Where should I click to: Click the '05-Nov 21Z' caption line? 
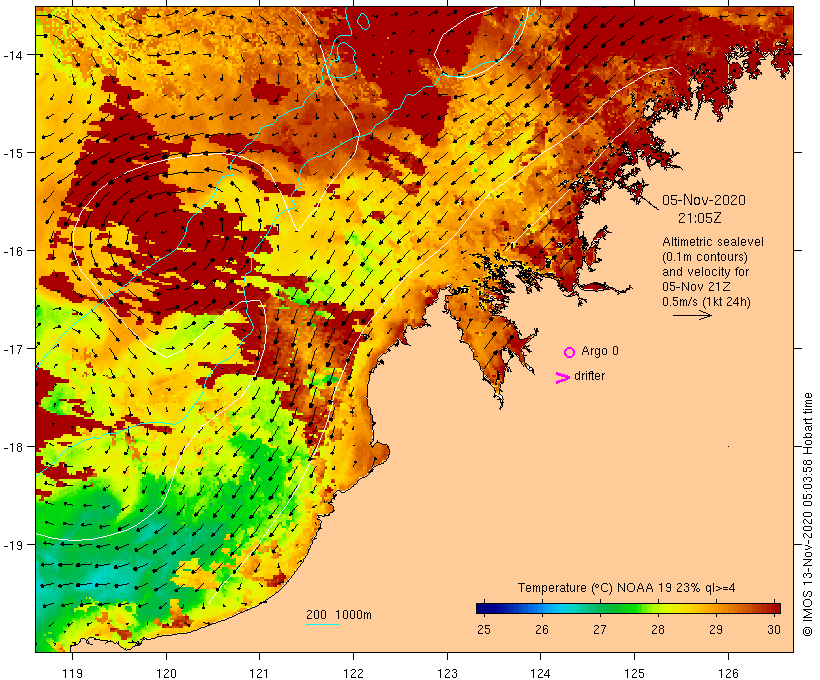coord(696,287)
